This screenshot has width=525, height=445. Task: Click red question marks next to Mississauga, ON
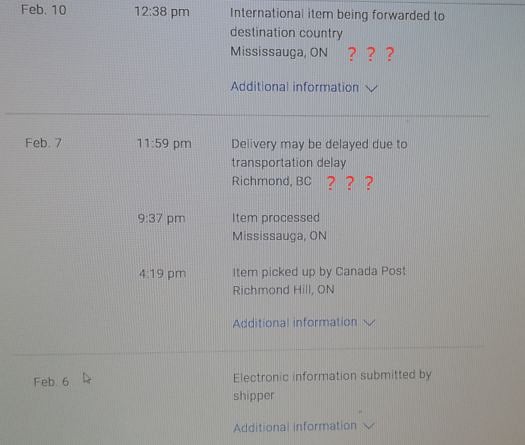[x=371, y=54]
